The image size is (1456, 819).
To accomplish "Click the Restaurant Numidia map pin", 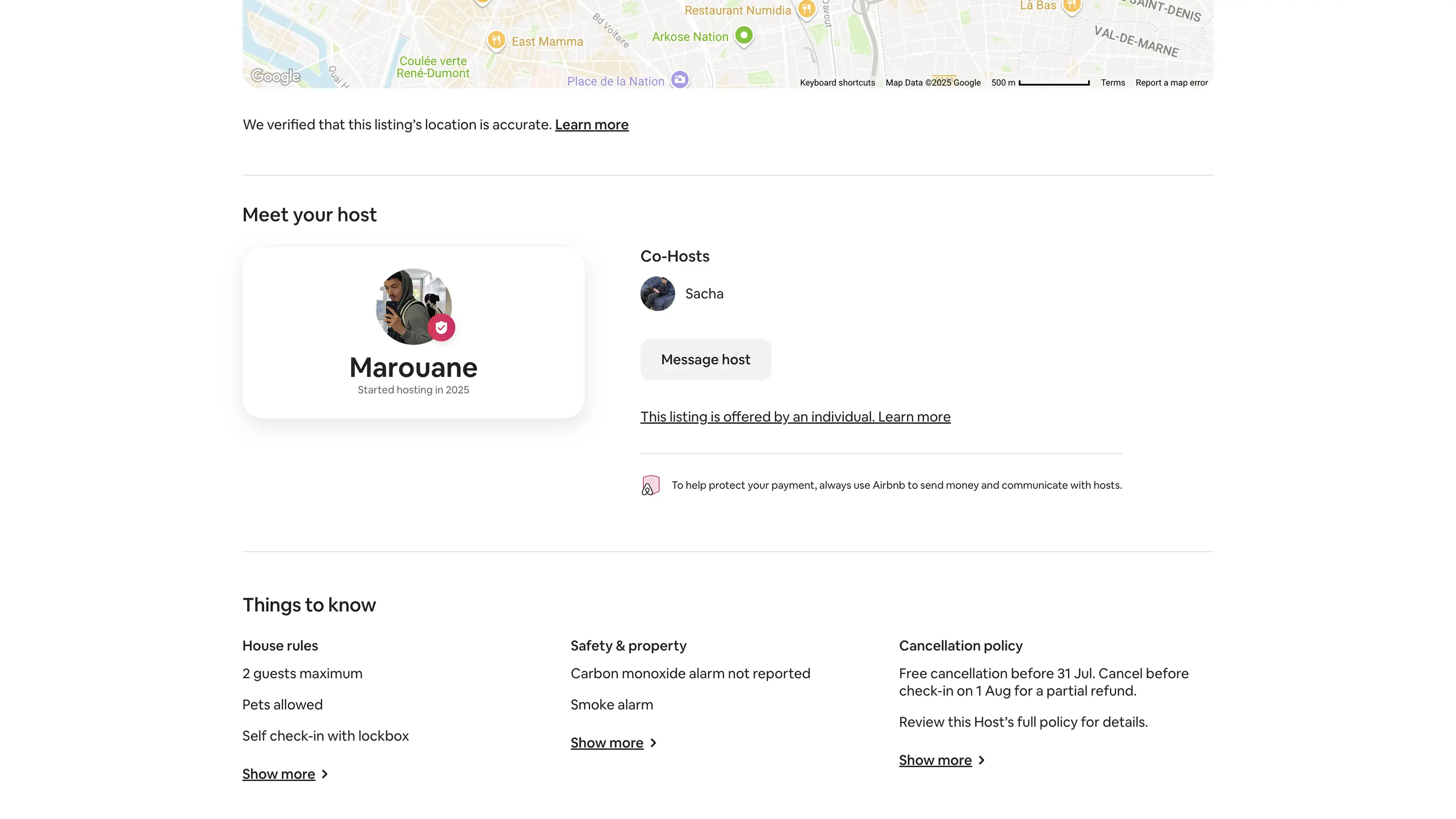I will (806, 9).
